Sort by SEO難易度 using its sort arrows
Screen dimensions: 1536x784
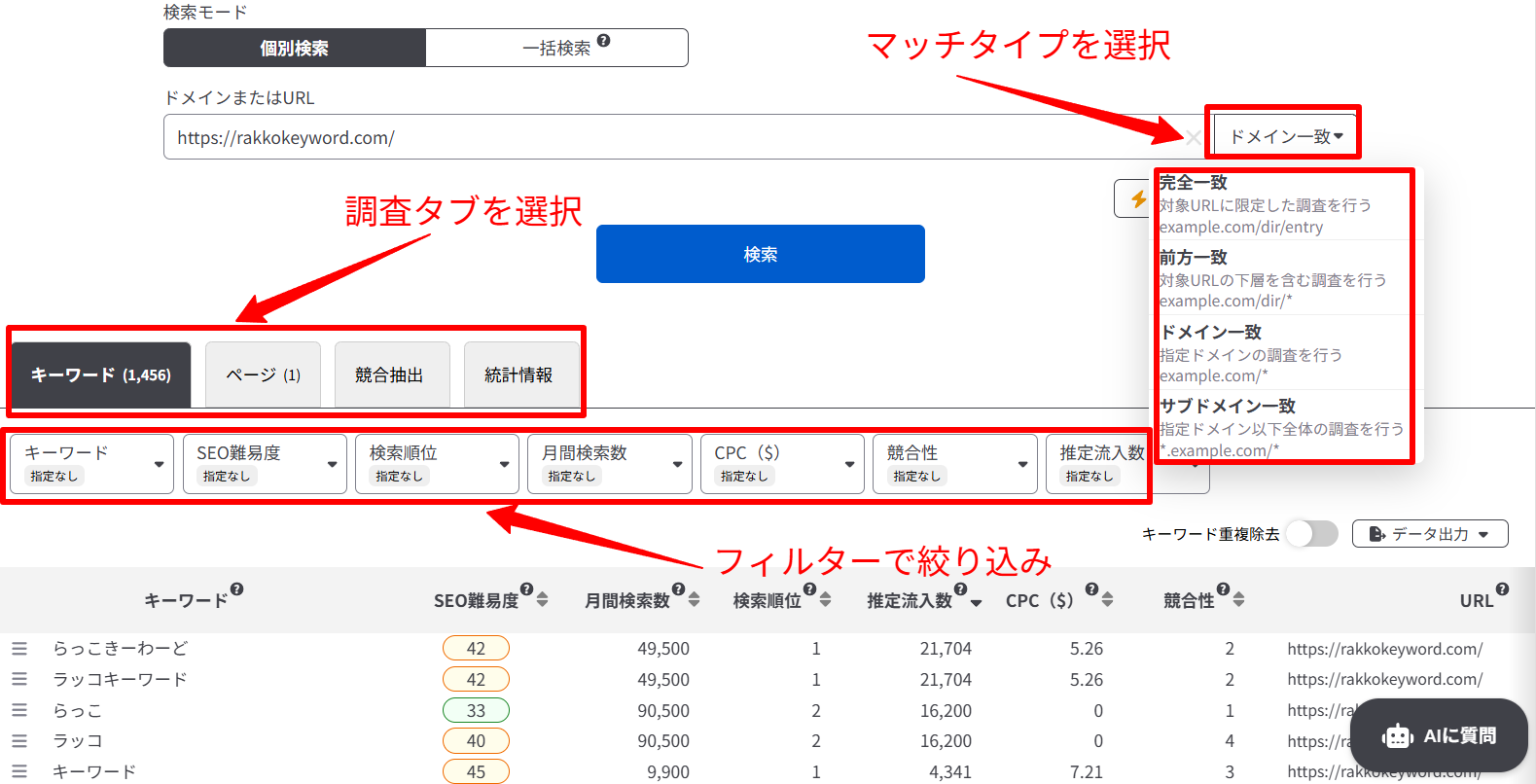coord(542,600)
